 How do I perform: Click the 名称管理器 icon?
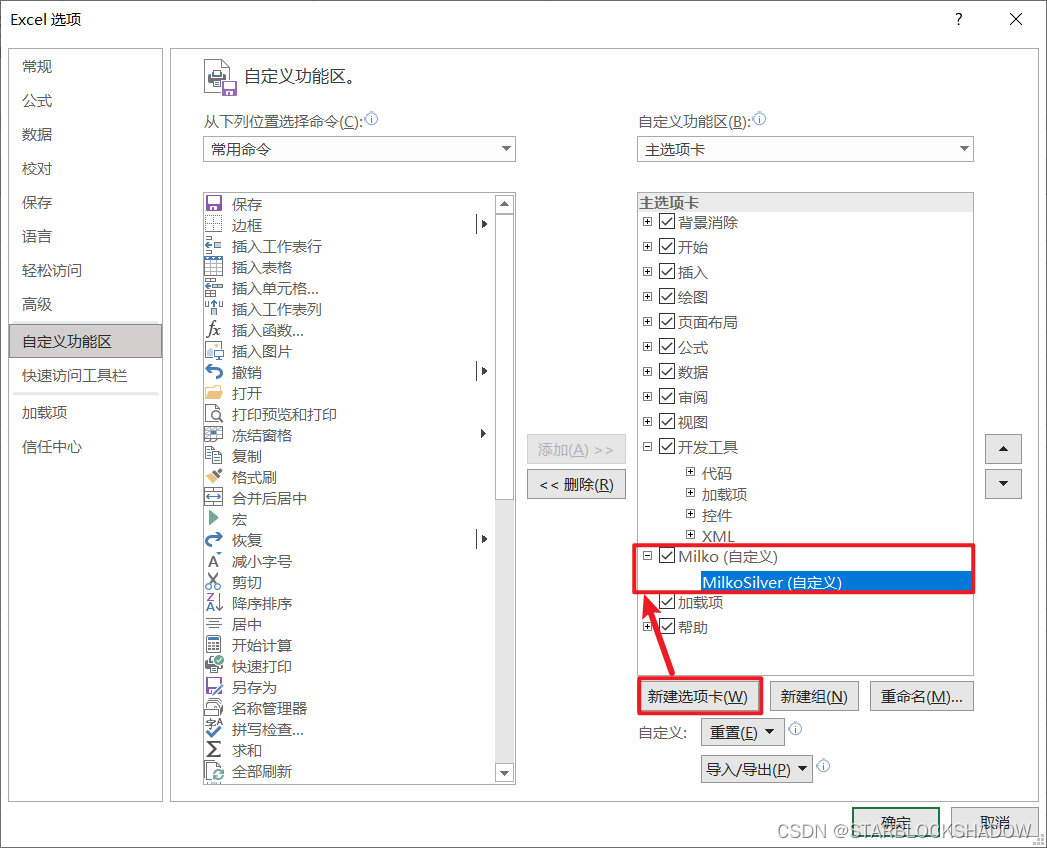[214, 708]
